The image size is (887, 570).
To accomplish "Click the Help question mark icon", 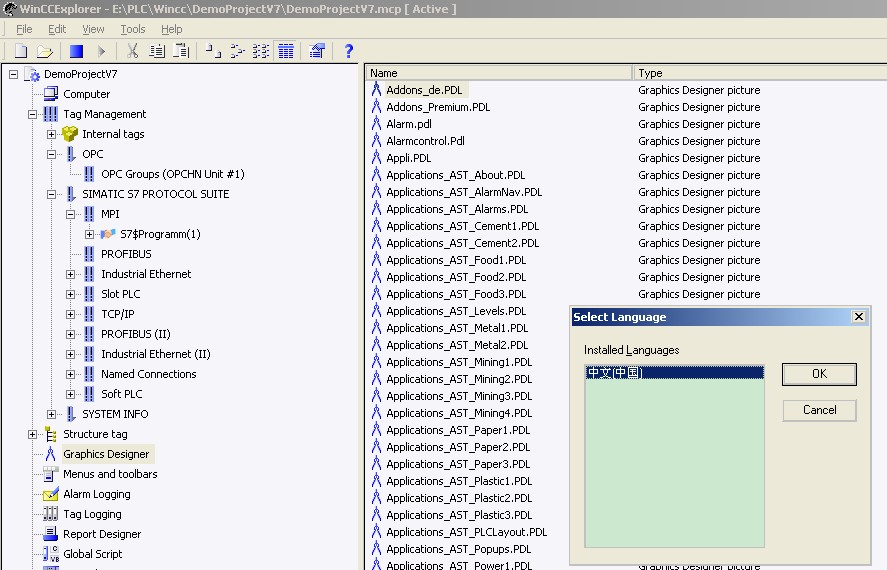I will [349, 51].
